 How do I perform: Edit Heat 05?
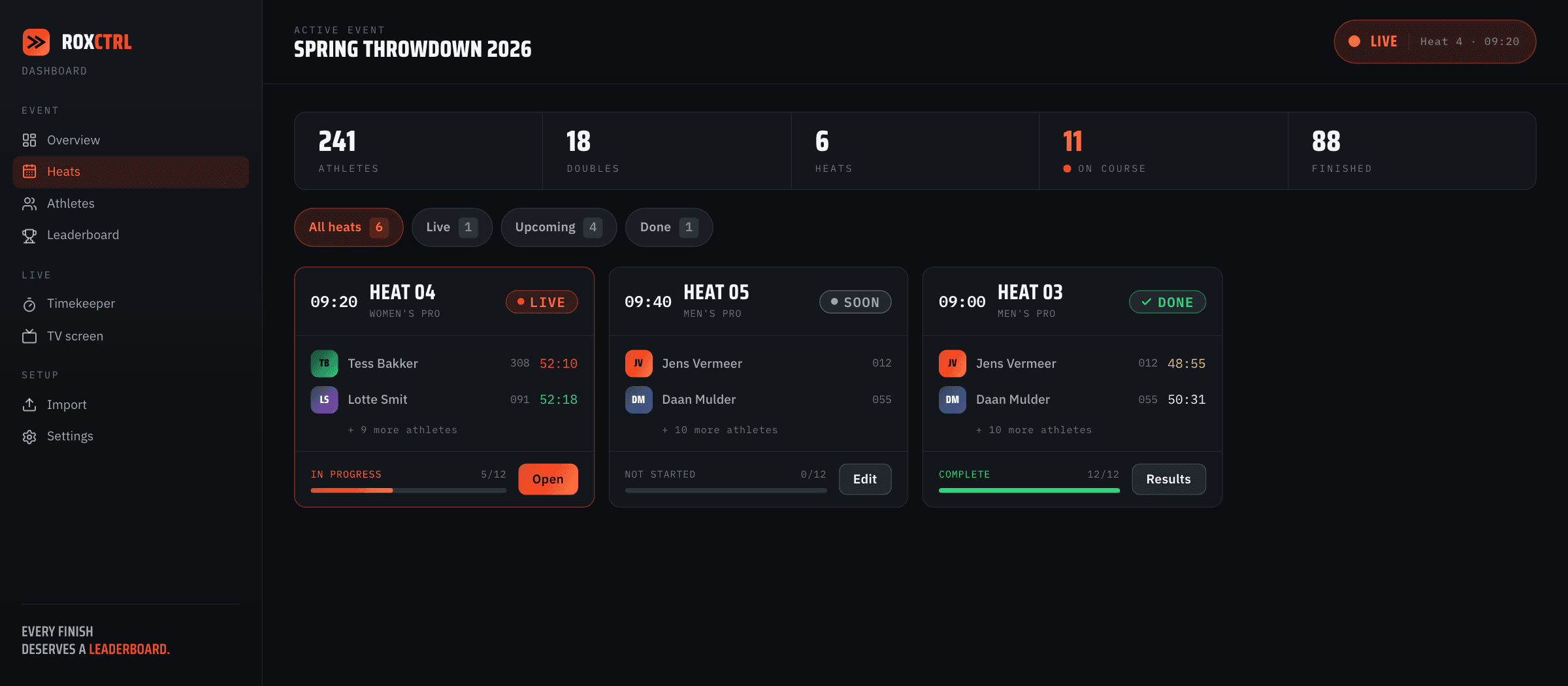[x=865, y=480]
